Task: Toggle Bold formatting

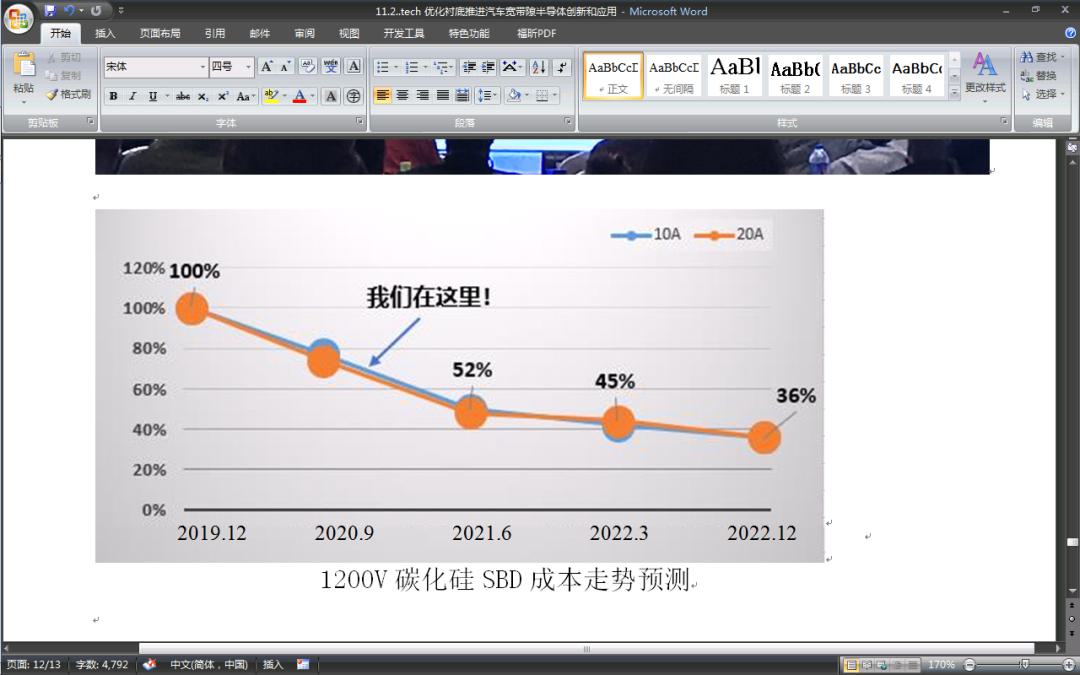Action: coord(113,96)
